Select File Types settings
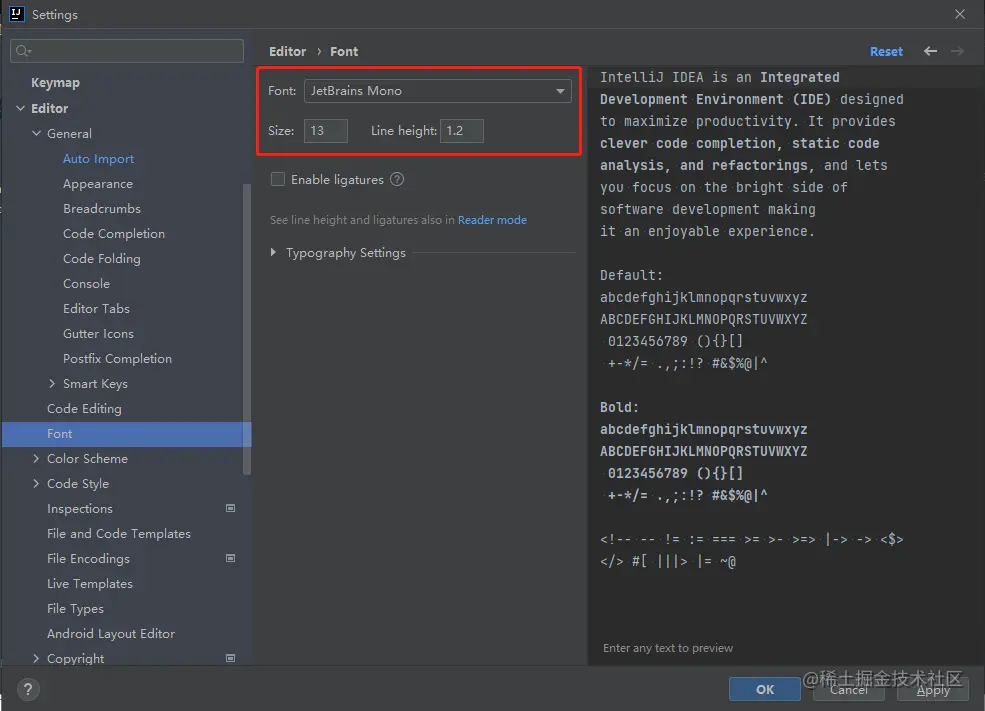 [75, 609]
